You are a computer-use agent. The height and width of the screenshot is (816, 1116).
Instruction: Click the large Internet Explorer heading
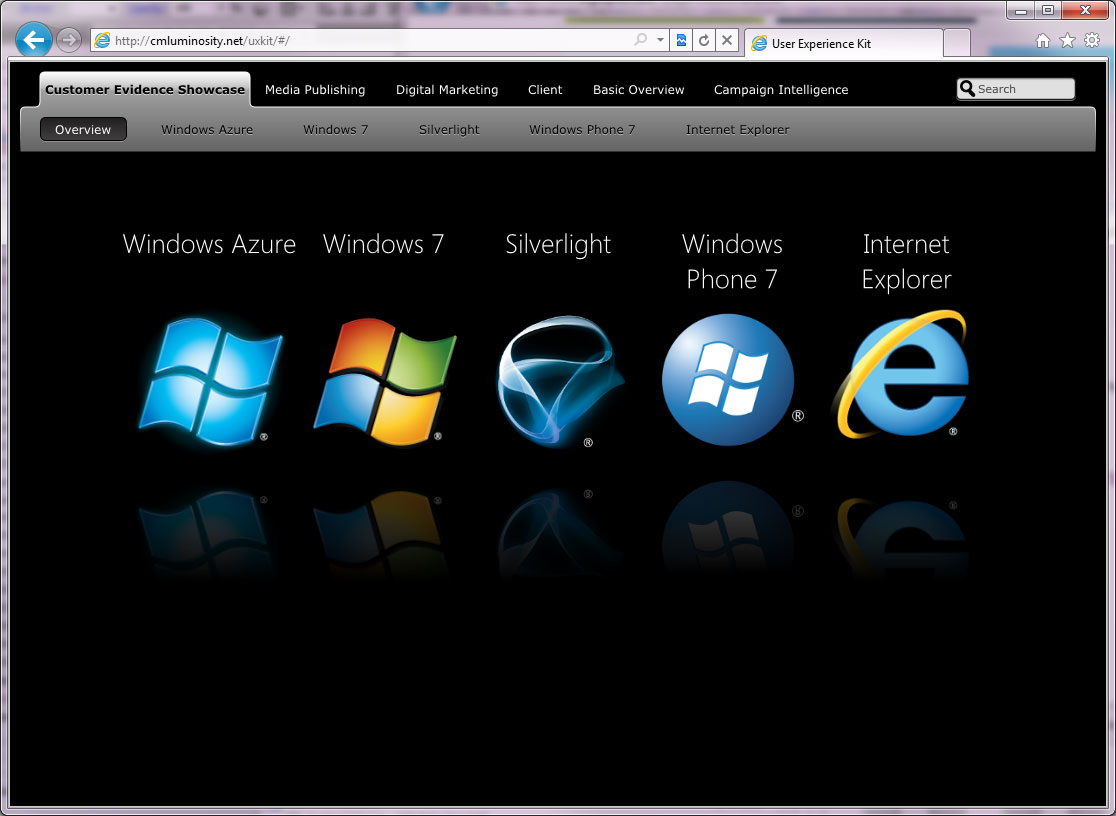click(x=906, y=261)
